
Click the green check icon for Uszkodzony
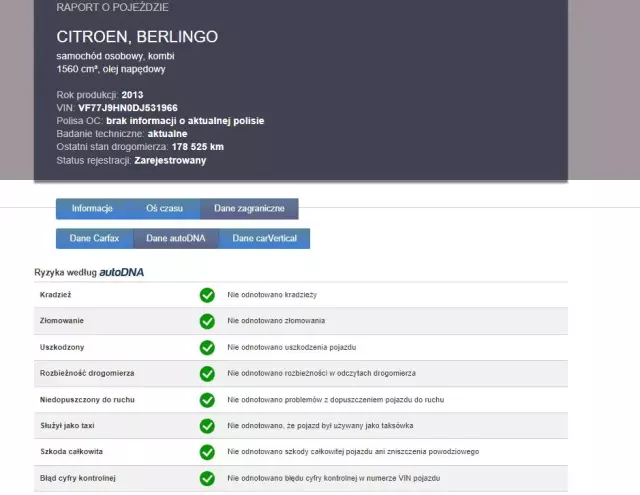point(207,347)
